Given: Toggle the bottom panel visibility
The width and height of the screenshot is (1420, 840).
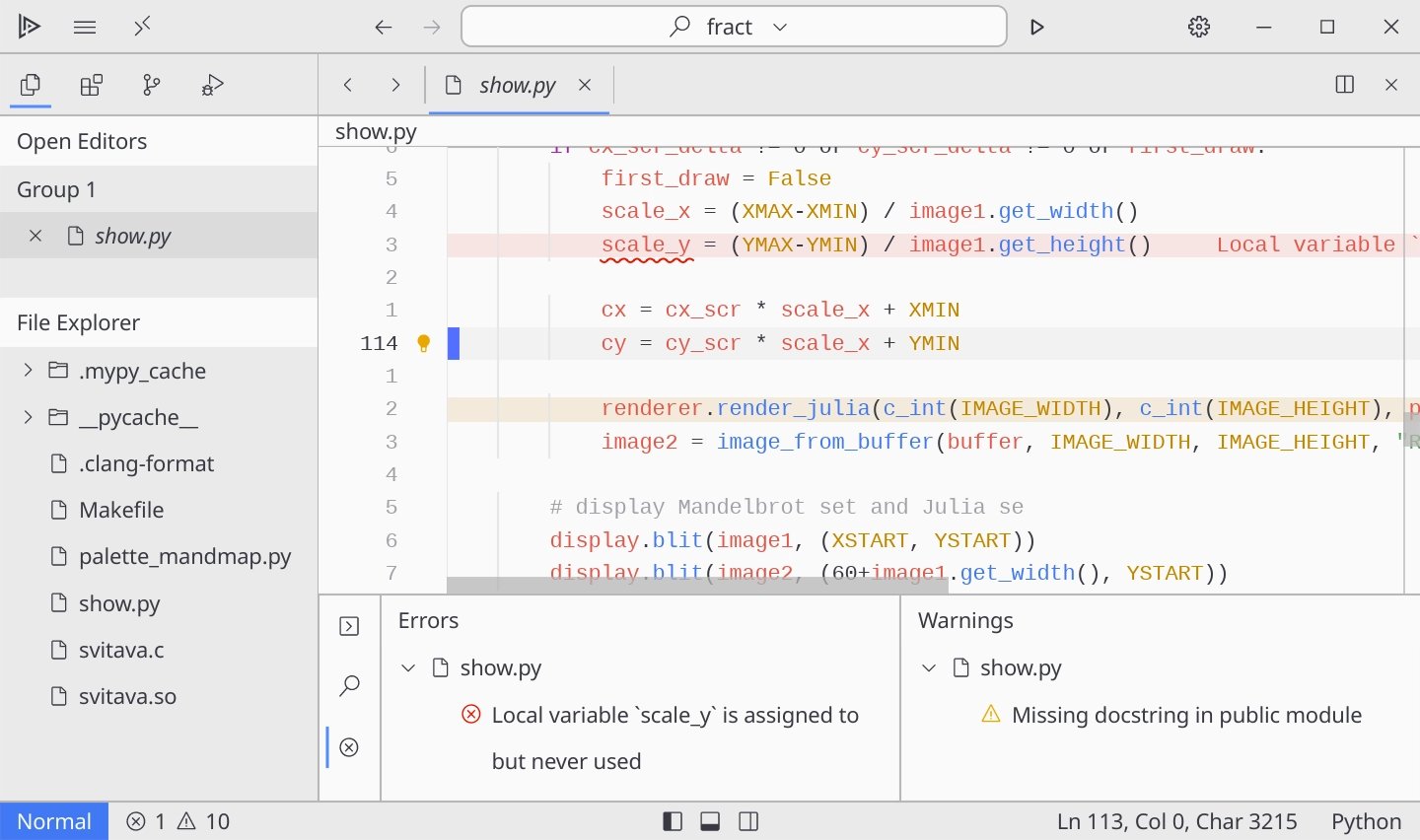Looking at the screenshot, I should pos(710,821).
